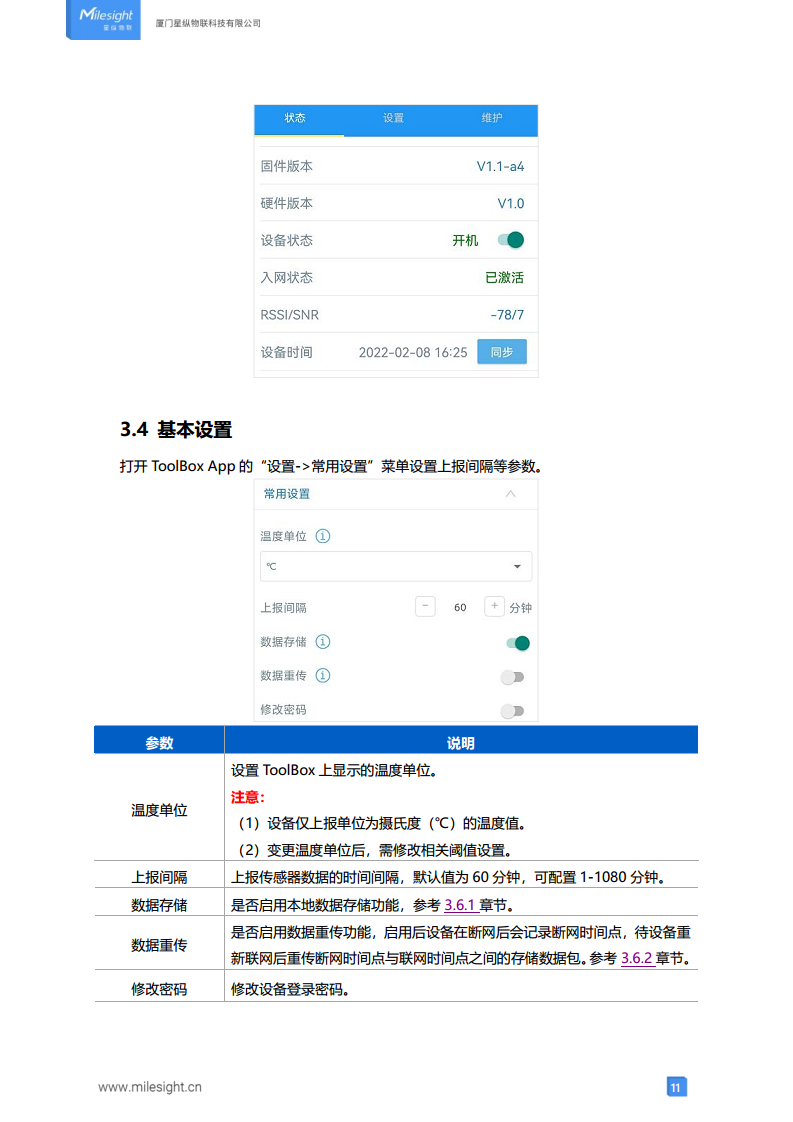The image size is (793, 1122).
Task: Click hardware version value V1.0
Action: coord(511,204)
